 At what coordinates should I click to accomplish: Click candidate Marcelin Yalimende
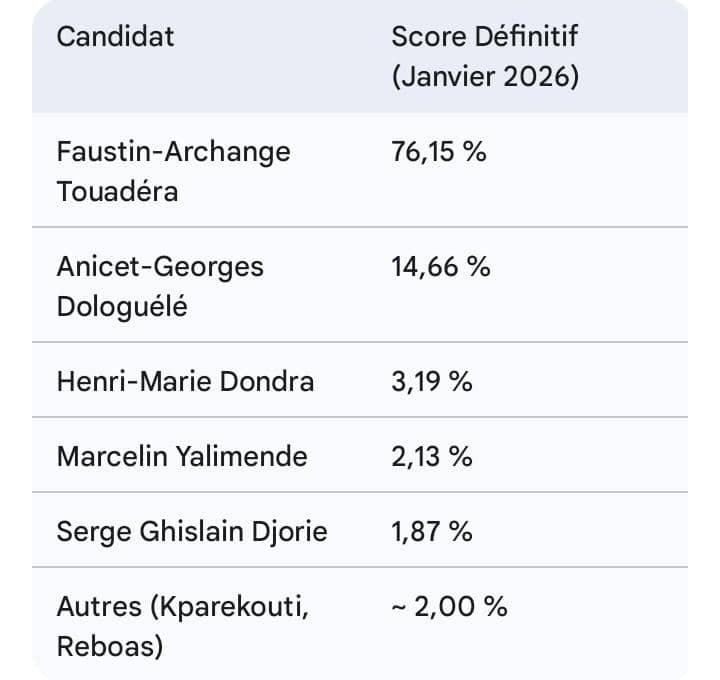point(182,456)
